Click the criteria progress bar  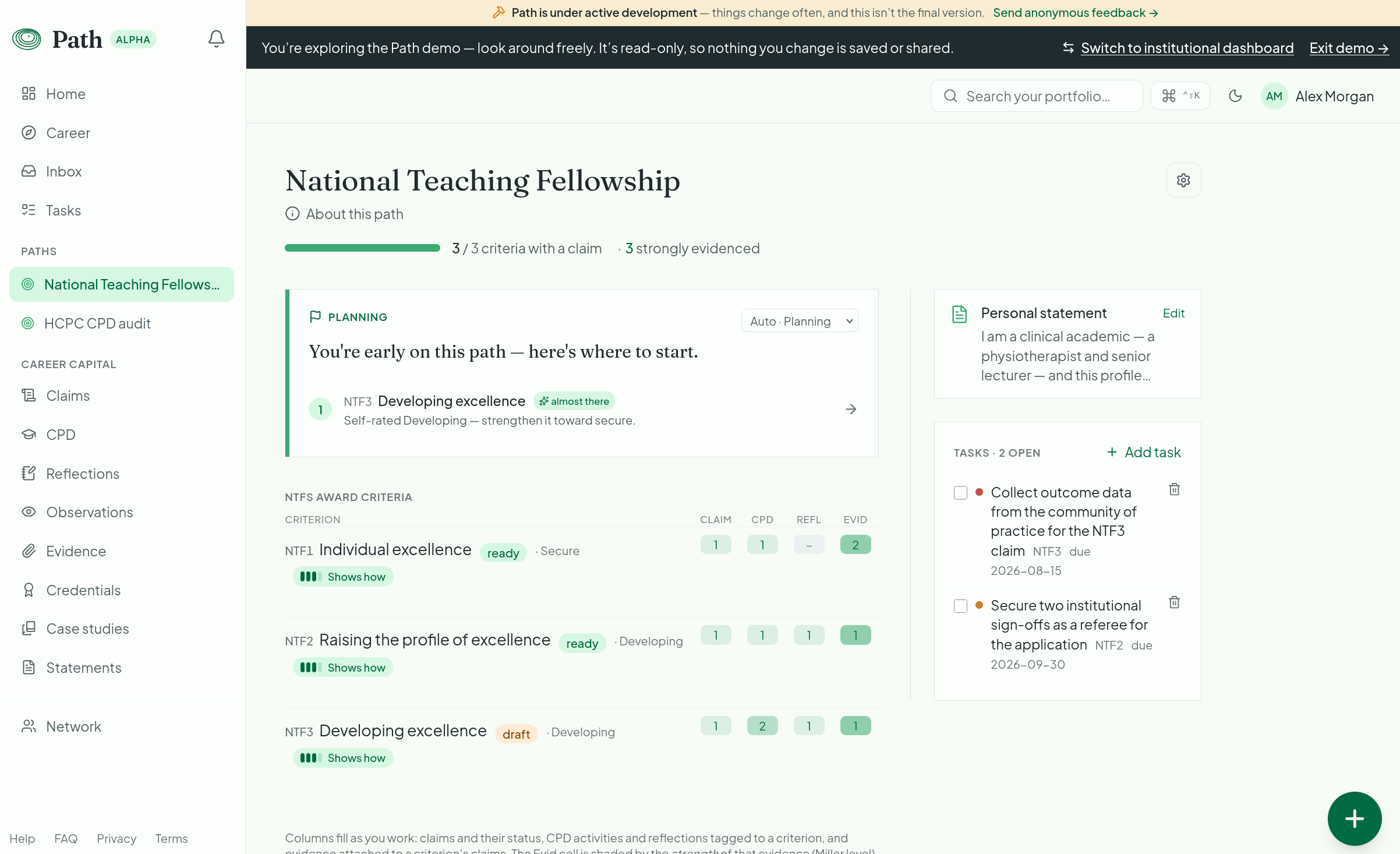tap(362, 248)
